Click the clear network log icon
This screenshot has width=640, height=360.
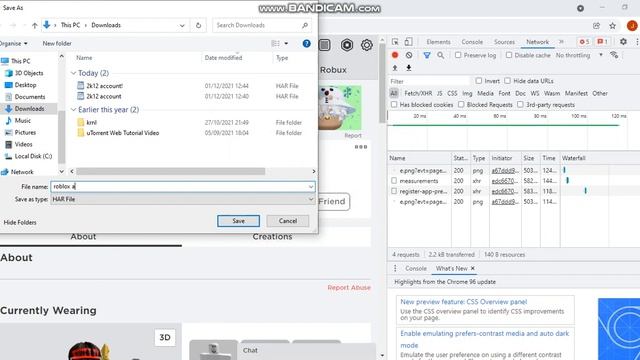(409, 55)
